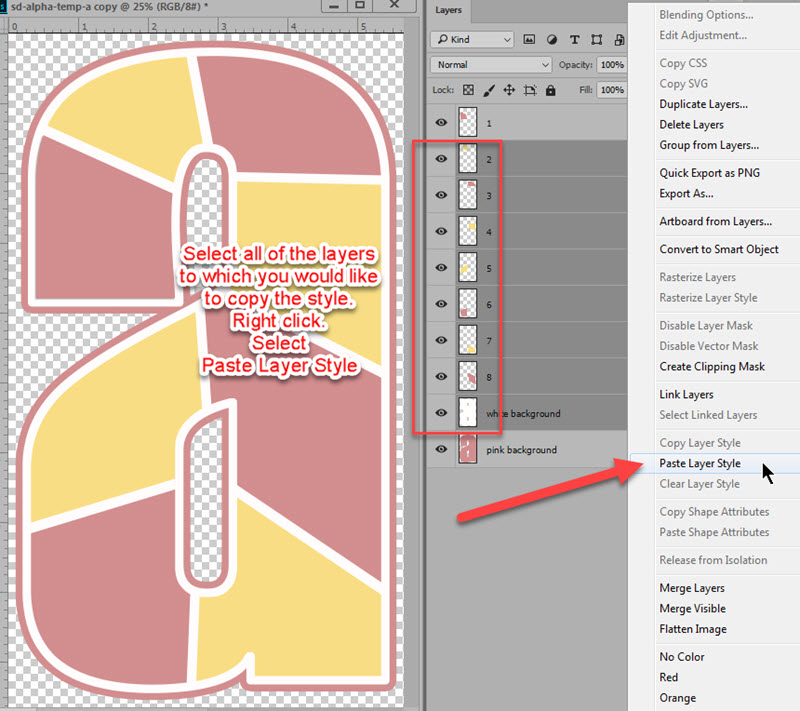This screenshot has height=711, width=800.
Task: Choose Merge Visible menu item
Action: click(692, 608)
